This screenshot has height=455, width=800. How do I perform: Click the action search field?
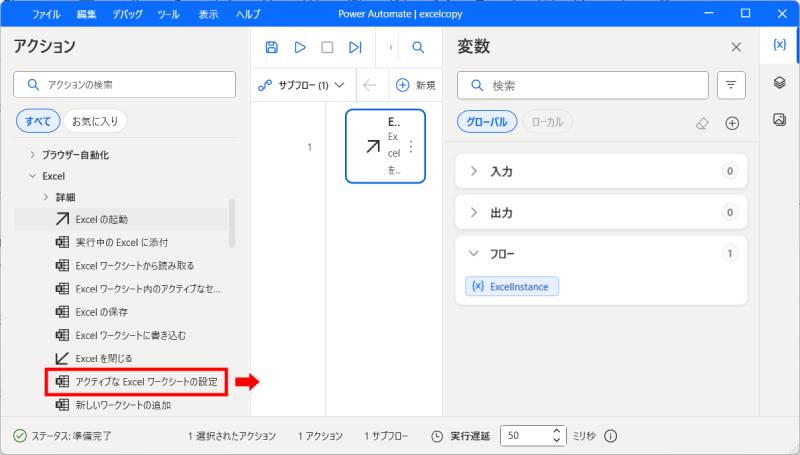[124, 85]
